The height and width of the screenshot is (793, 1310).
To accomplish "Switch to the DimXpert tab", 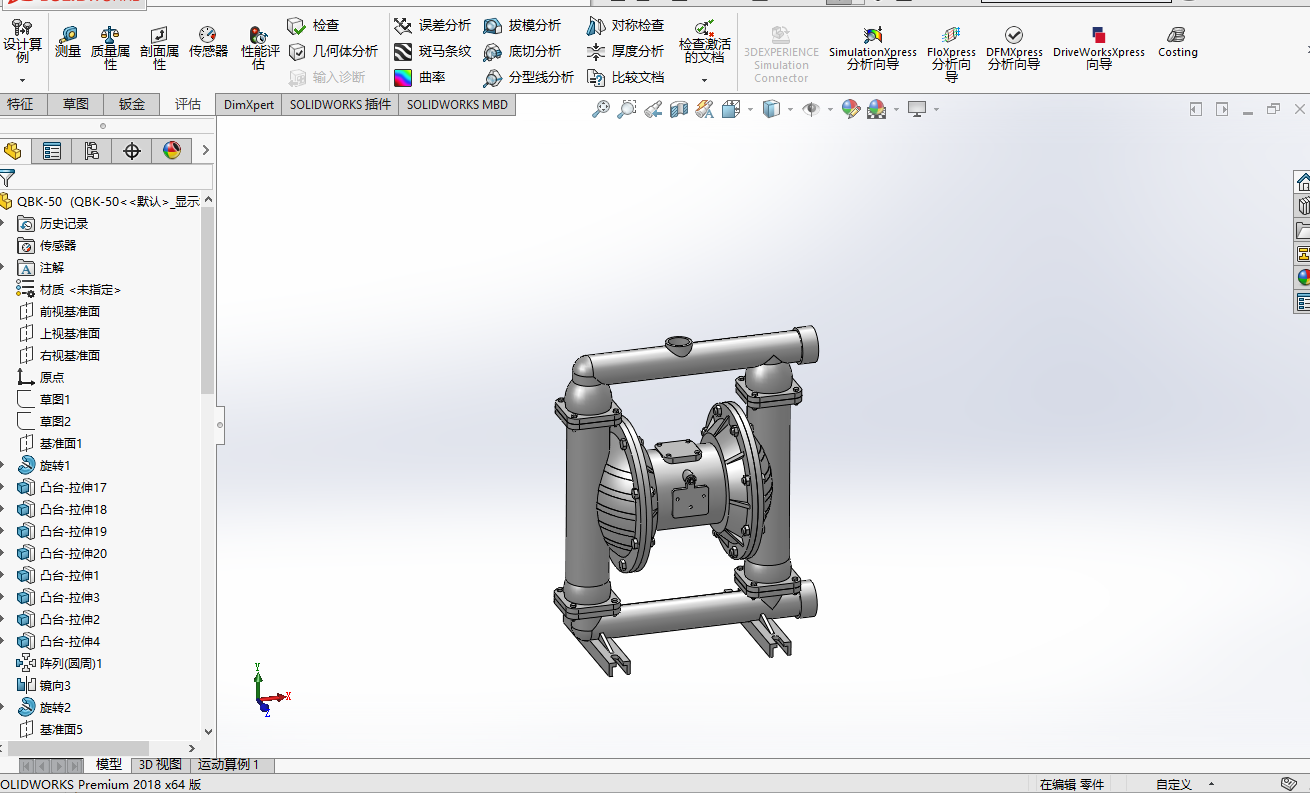I will click(249, 104).
